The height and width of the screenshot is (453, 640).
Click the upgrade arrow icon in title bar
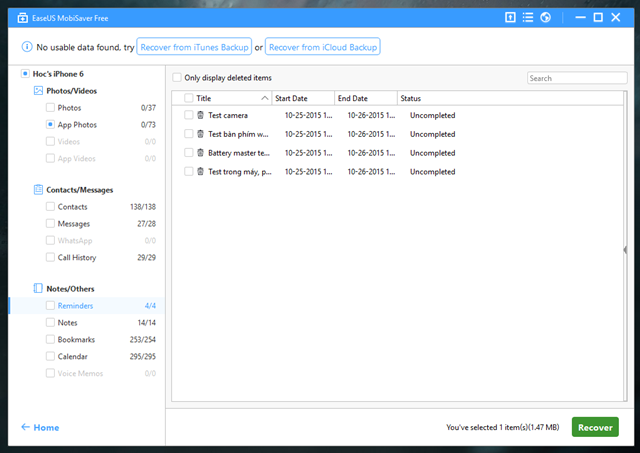(x=510, y=17)
